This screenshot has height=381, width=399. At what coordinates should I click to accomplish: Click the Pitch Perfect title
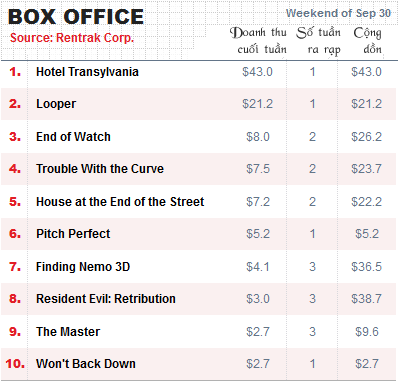(x=73, y=234)
